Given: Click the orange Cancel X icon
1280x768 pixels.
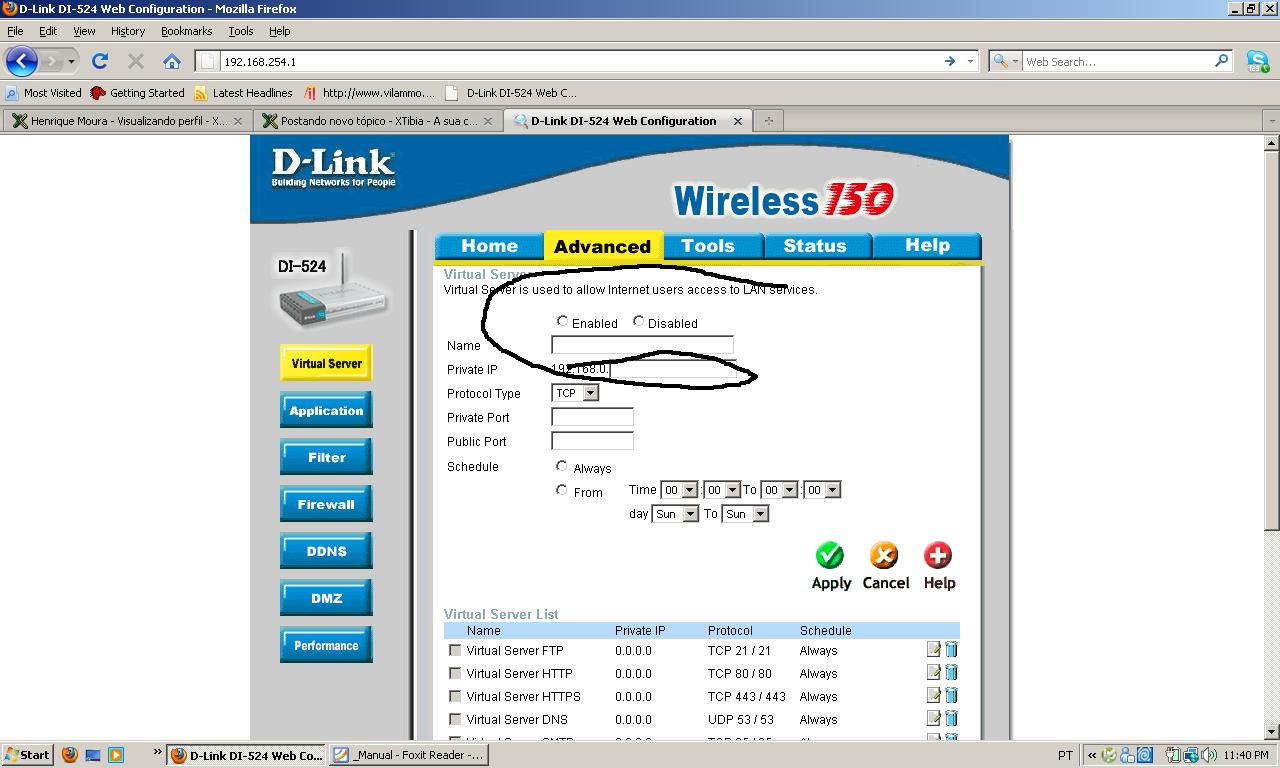Looking at the screenshot, I should coord(884,555).
